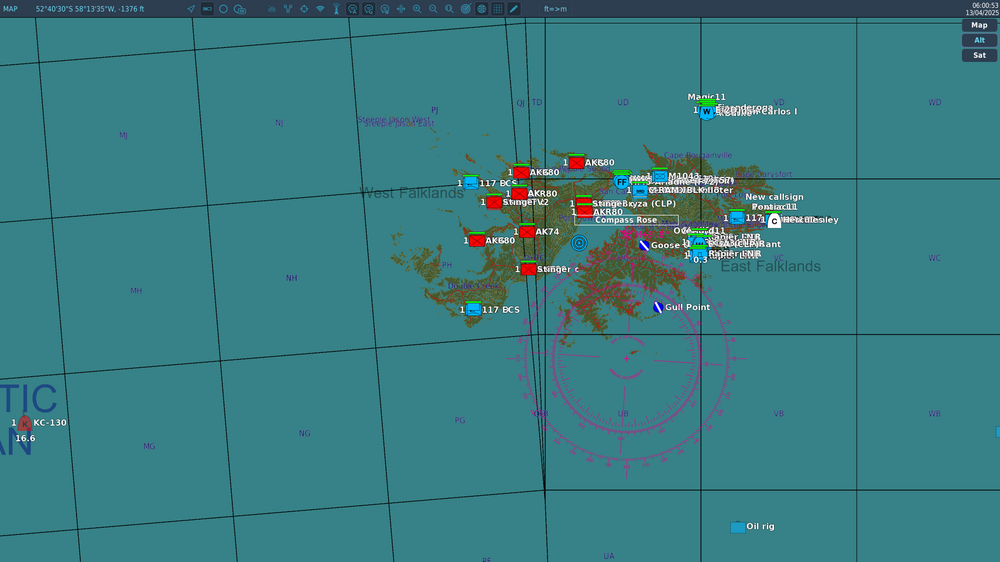The image size is (1000, 562).
Task: Click the New callsign label
Action: tap(774, 197)
